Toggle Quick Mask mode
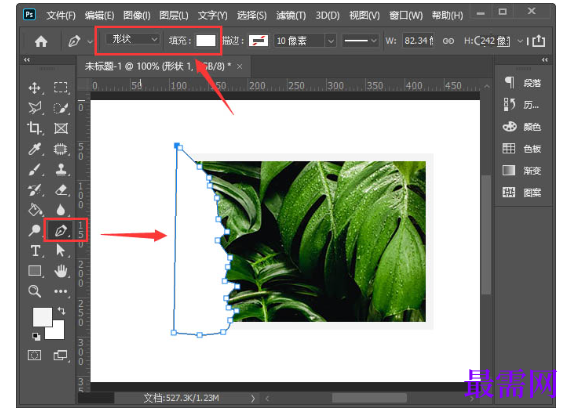The image size is (576, 415). point(35,355)
